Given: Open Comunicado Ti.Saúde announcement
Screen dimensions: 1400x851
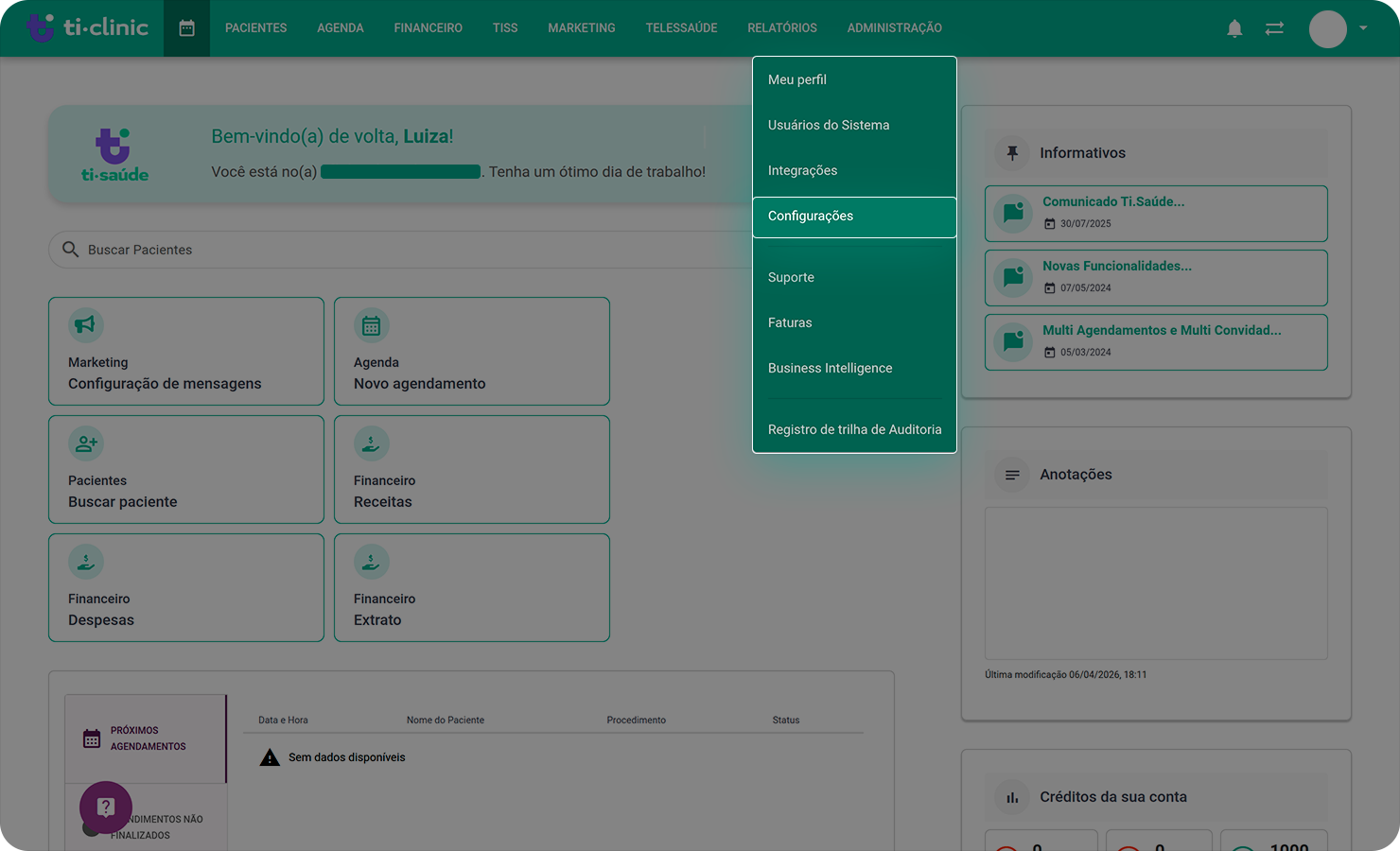Looking at the screenshot, I should pyautogui.click(x=1156, y=214).
